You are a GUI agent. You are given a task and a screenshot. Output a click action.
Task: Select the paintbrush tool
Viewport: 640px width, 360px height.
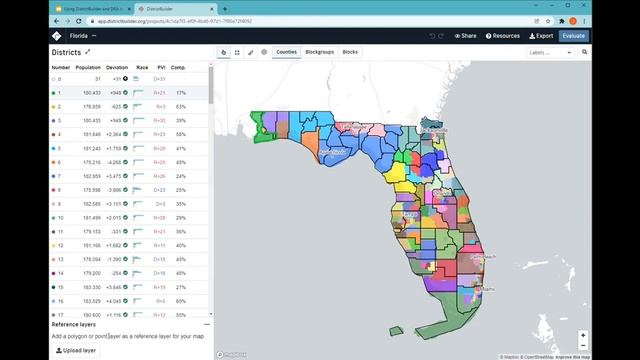[251, 52]
